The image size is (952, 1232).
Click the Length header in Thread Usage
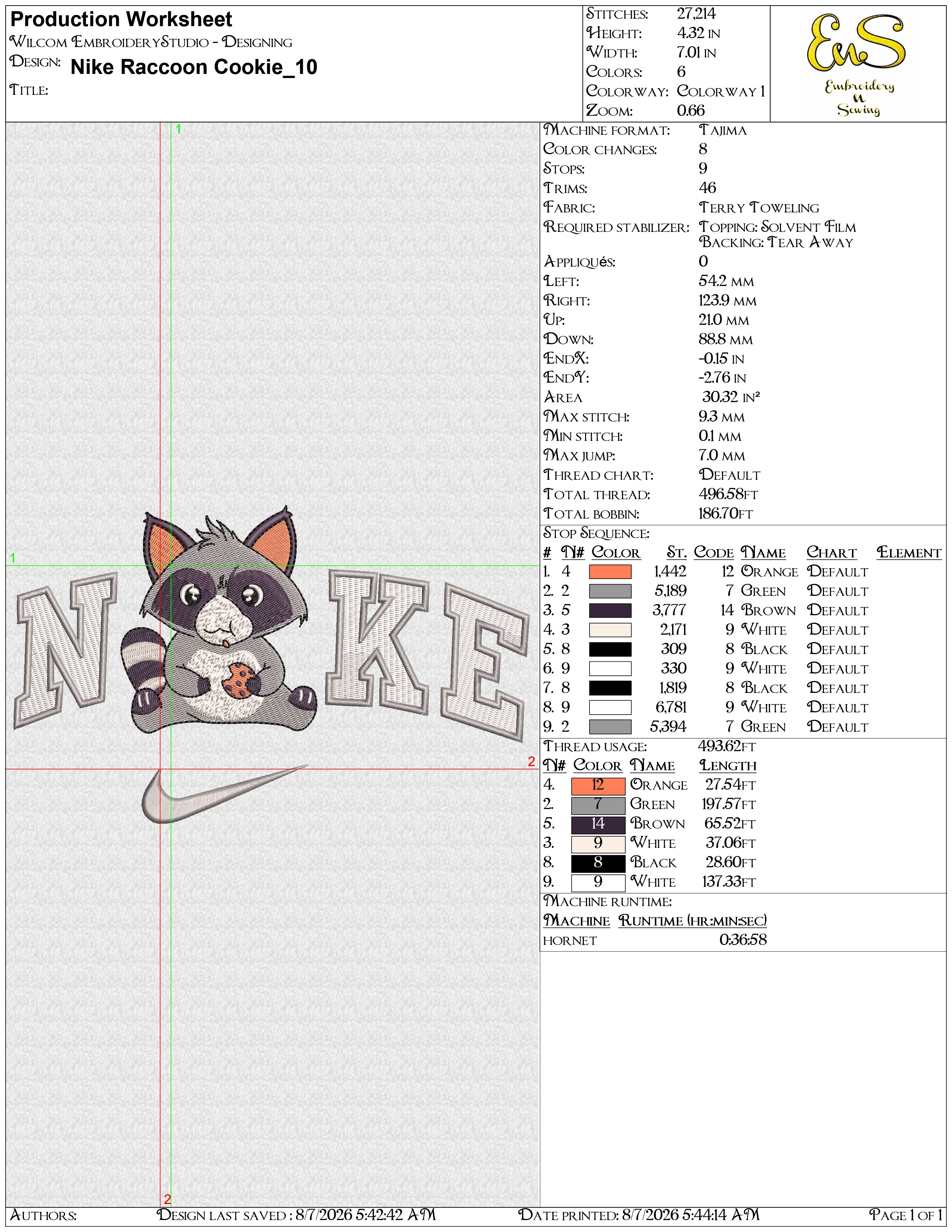pyautogui.click(x=728, y=765)
